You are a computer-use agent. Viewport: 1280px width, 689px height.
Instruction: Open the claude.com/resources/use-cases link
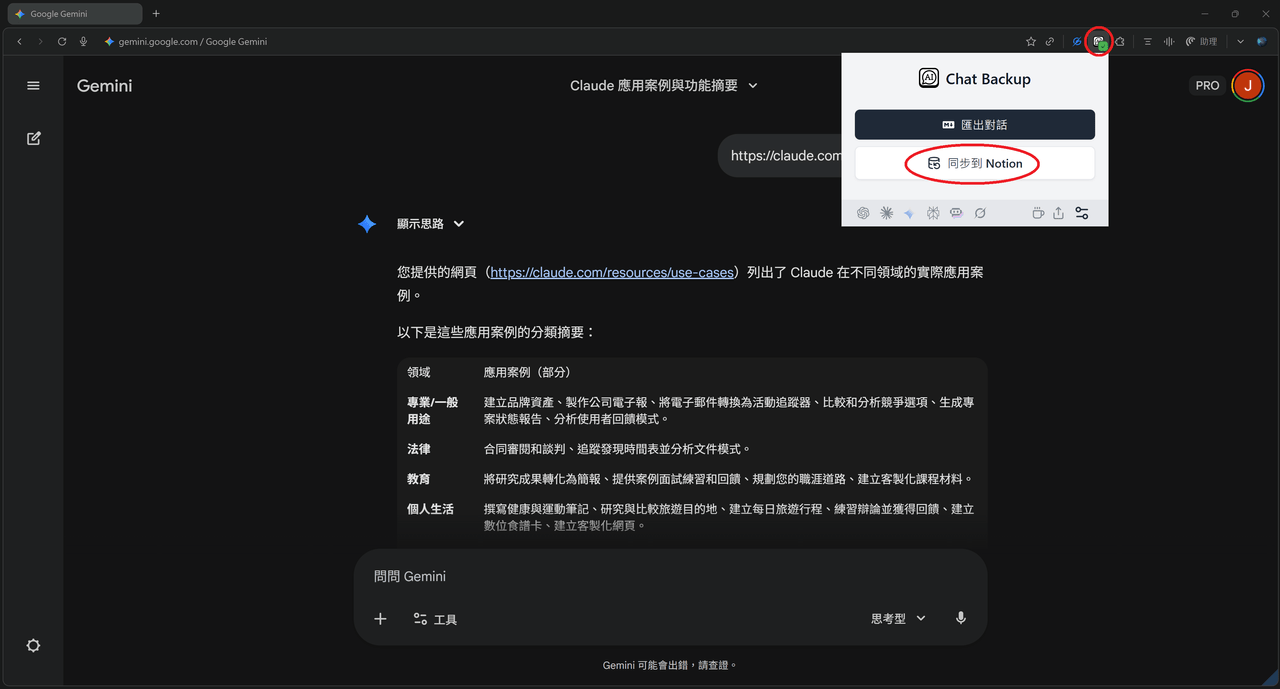coord(612,272)
